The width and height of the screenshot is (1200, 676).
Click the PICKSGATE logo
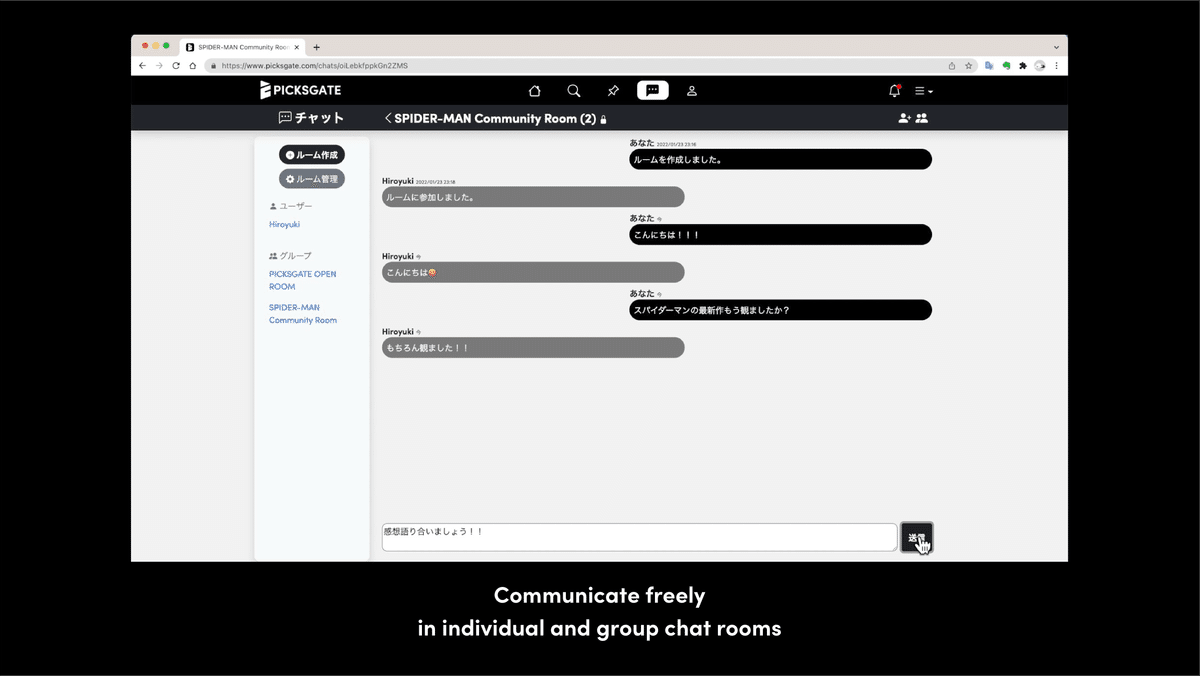coord(300,90)
